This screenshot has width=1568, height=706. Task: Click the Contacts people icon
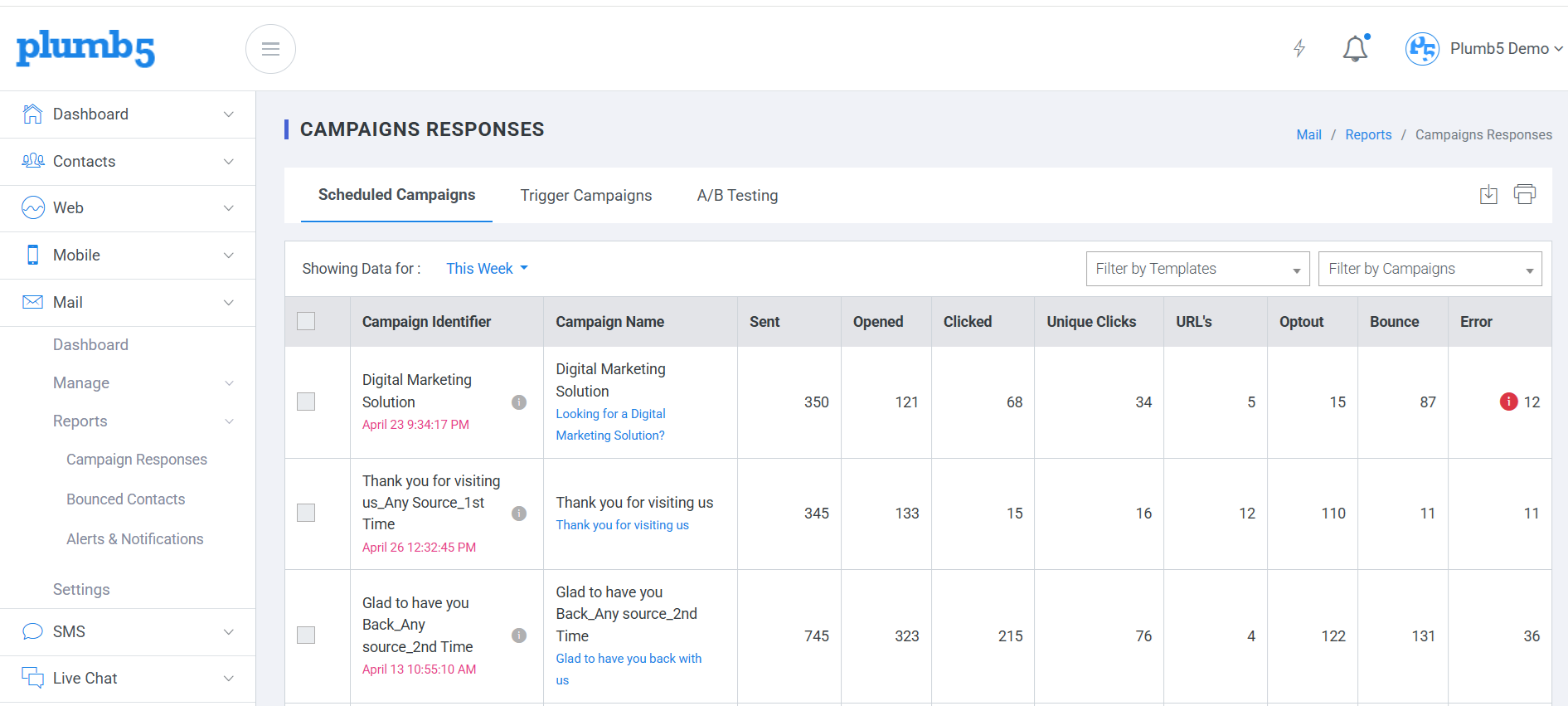[x=32, y=161]
